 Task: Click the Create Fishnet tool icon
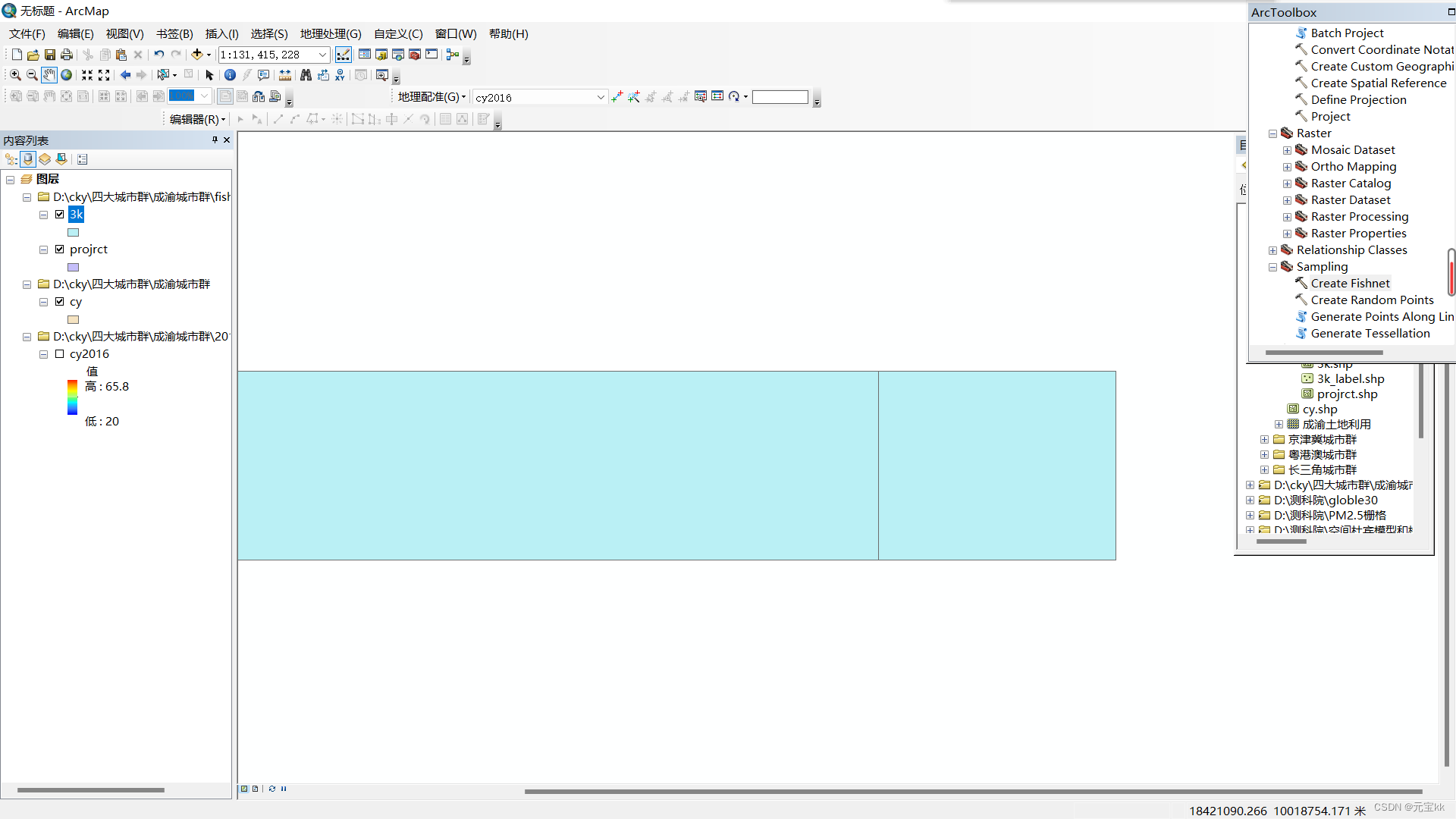(1300, 283)
